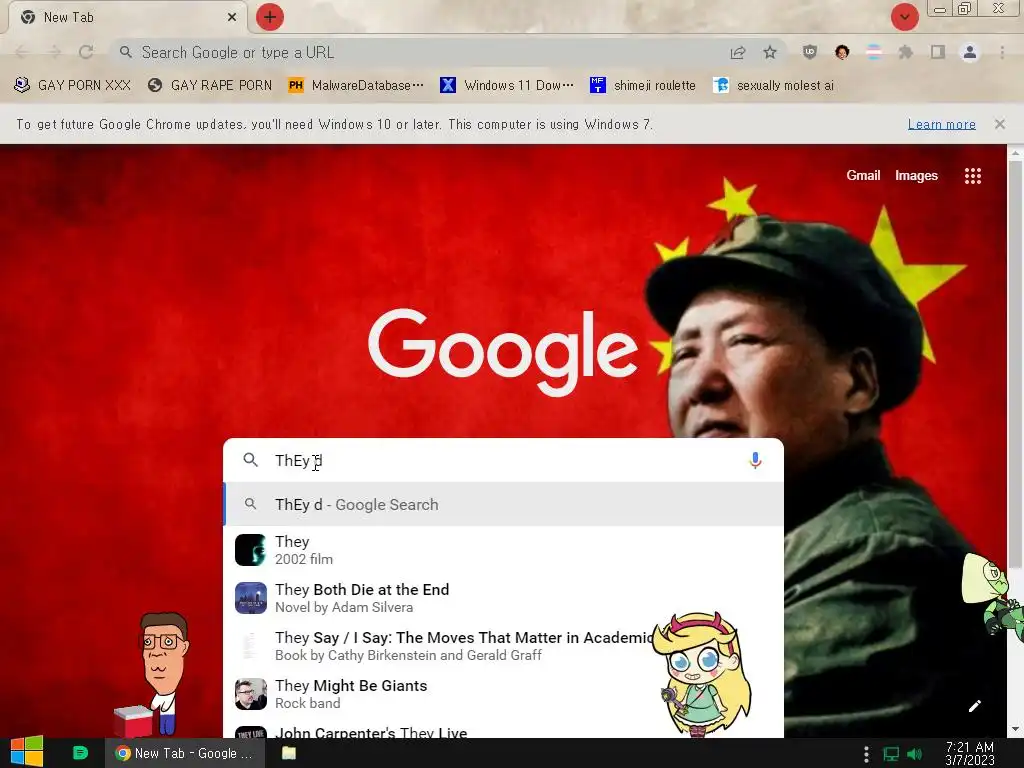Click the magnifier icon in the search box
Screen dimensions: 1024x768
click(x=251, y=460)
